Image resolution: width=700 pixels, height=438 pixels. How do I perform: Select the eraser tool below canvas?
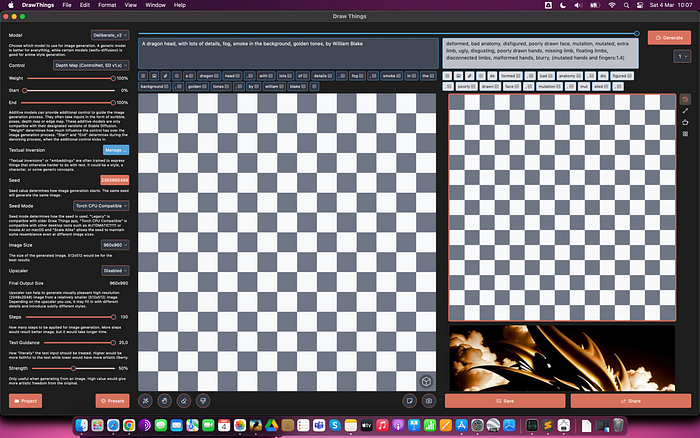(x=183, y=401)
